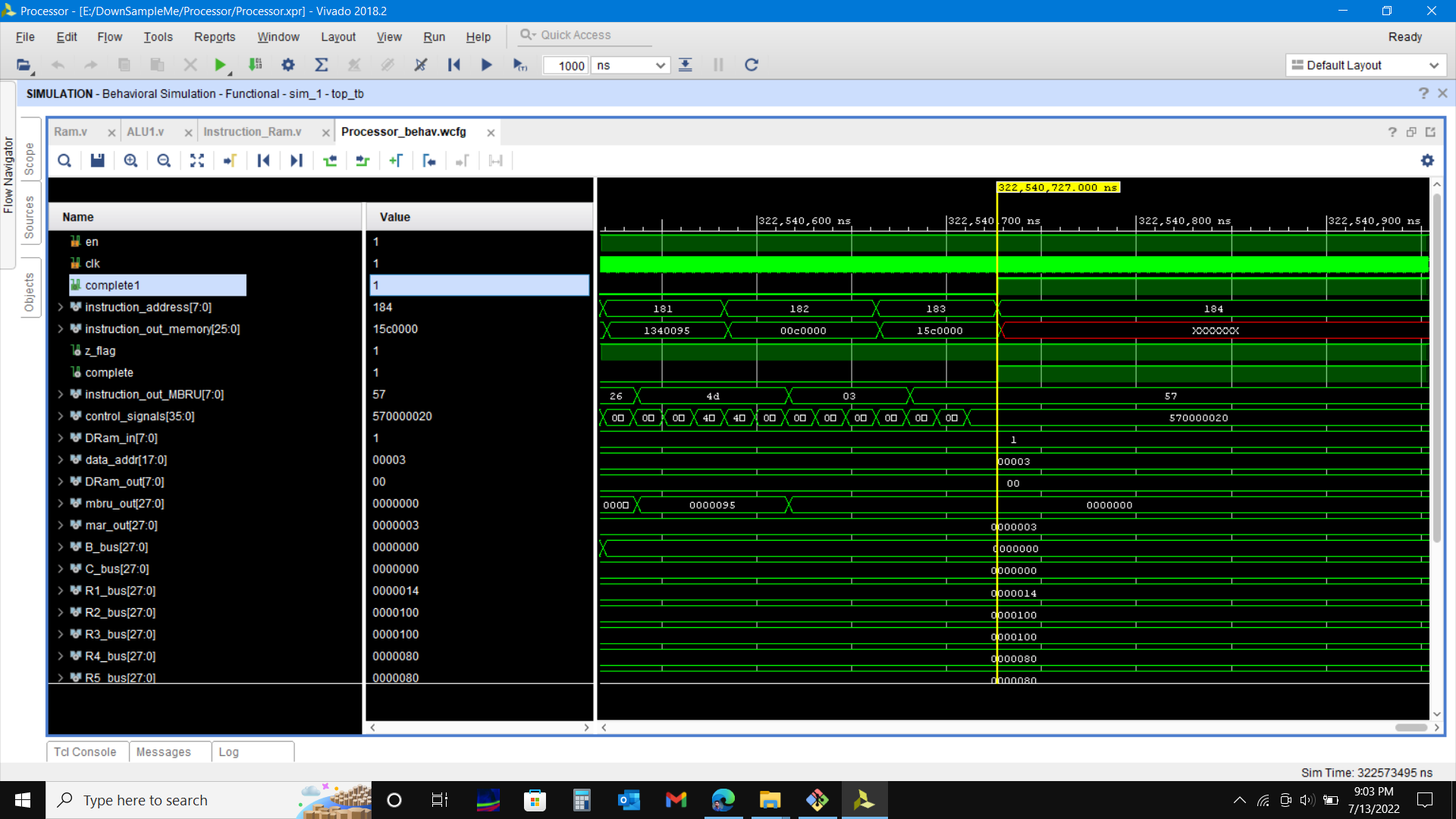The height and width of the screenshot is (819, 1456).
Task: Open the Default Layout dropdown
Action: [1365, 65]
